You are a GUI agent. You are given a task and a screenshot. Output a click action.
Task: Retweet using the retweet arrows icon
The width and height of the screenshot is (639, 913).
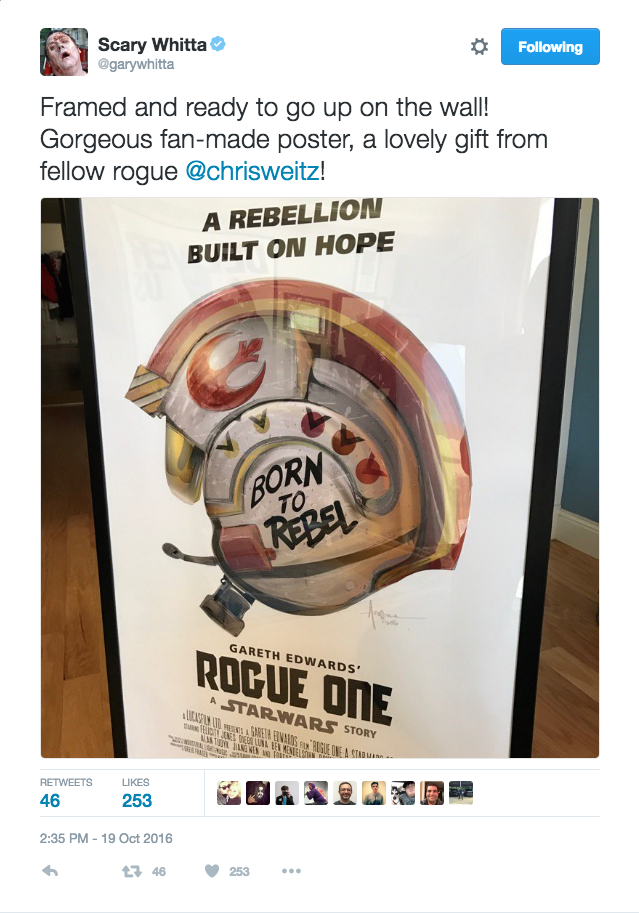click(132, 871)
